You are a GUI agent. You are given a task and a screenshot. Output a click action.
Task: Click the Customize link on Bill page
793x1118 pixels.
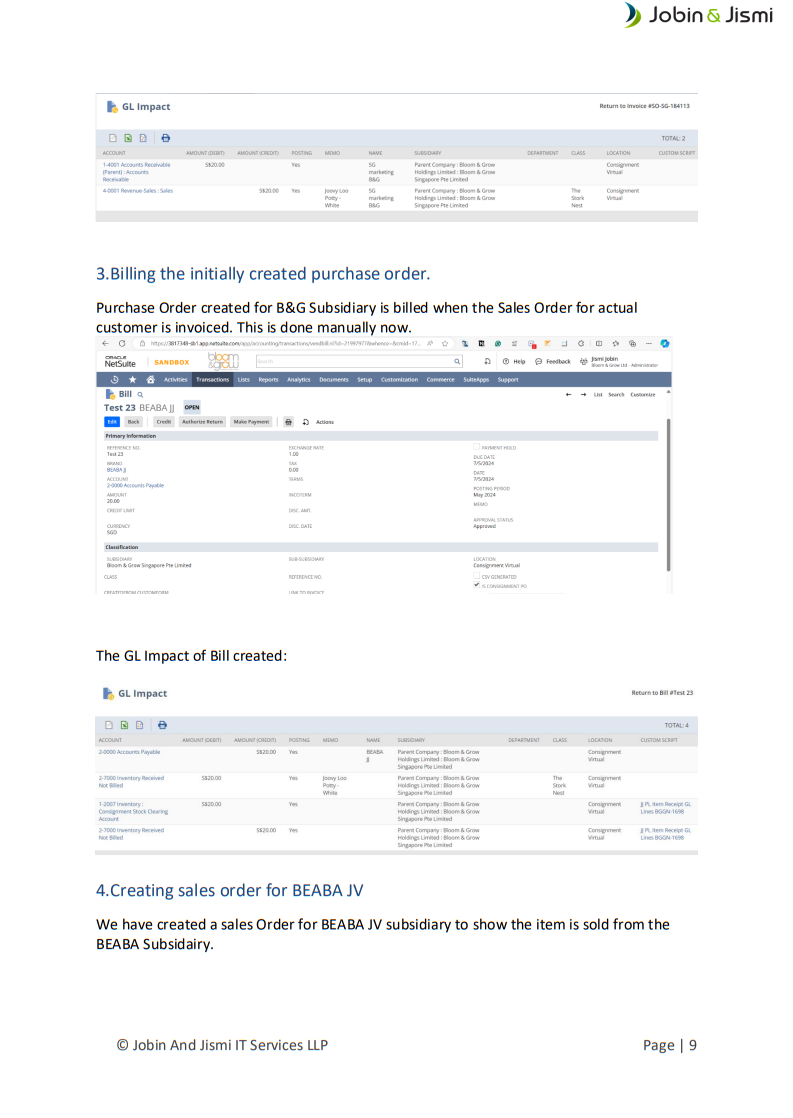643,394
